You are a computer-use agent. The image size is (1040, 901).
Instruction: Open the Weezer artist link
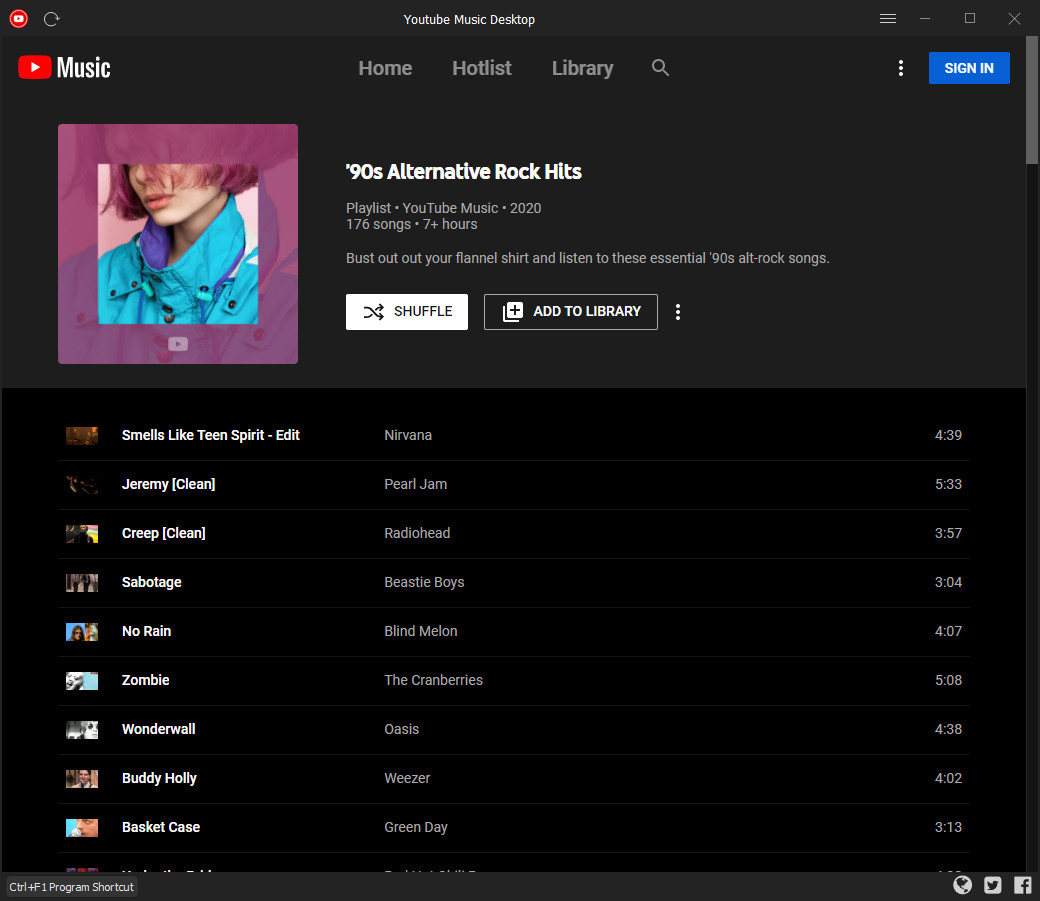[x=407, y=779]
